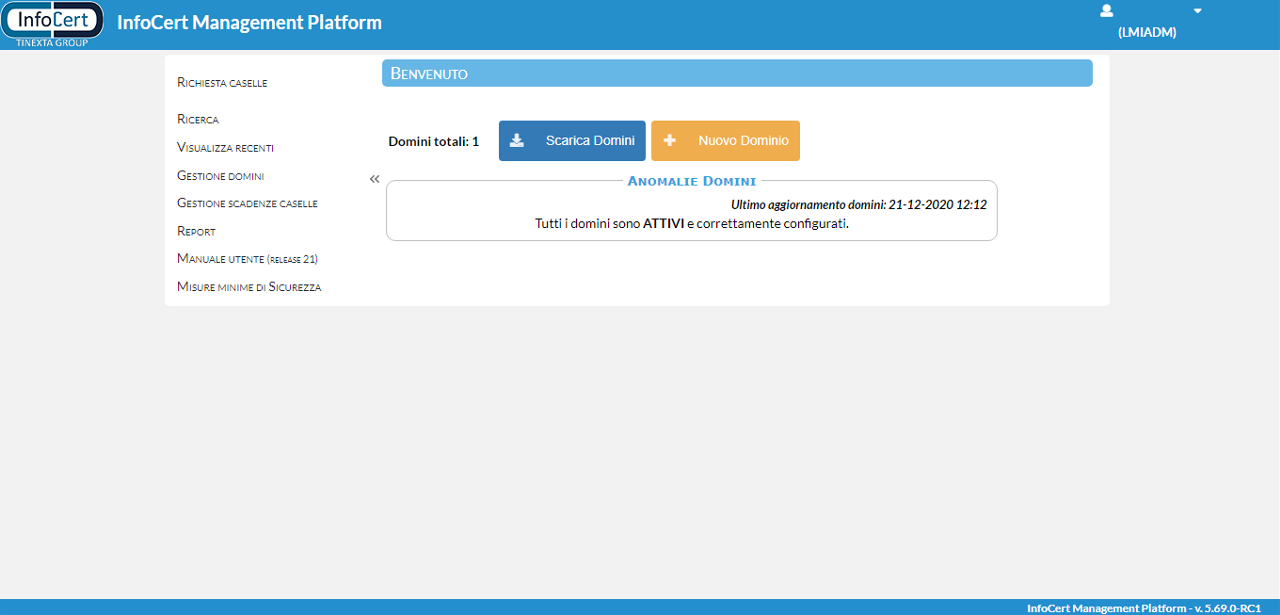Open the LMIADM account menu

pos(1146,32)
